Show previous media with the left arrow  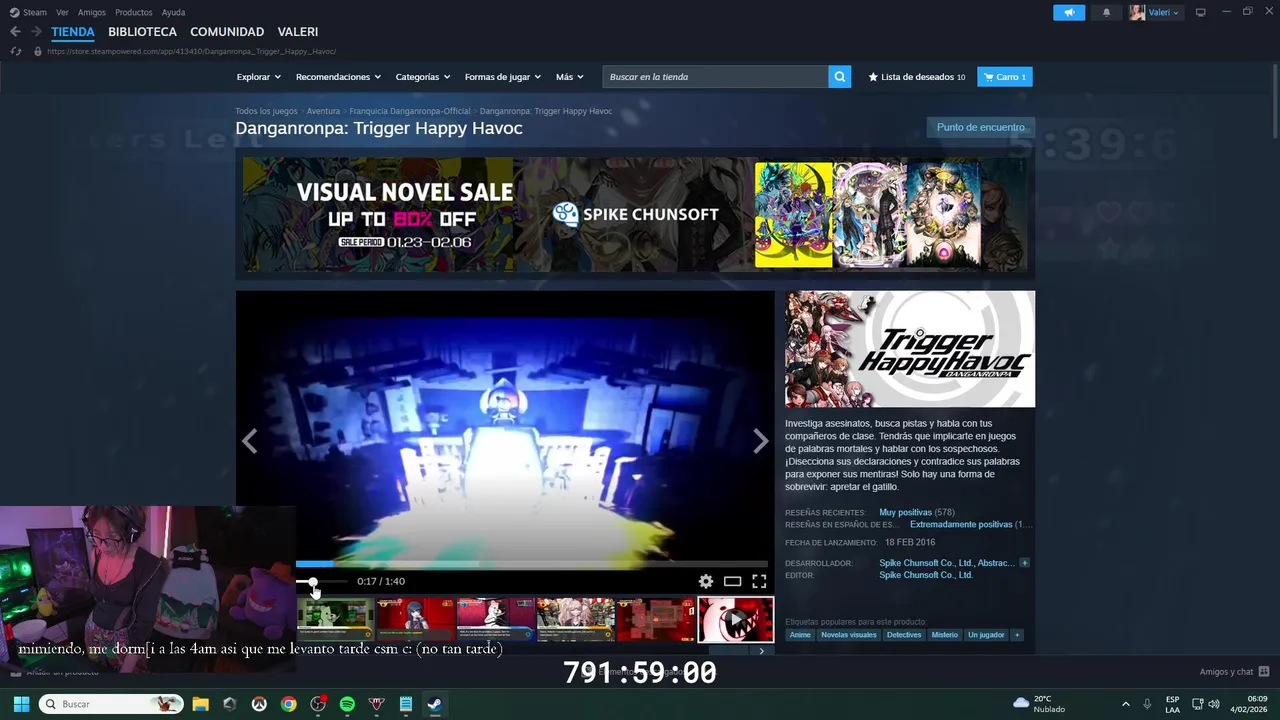point(249,441)
